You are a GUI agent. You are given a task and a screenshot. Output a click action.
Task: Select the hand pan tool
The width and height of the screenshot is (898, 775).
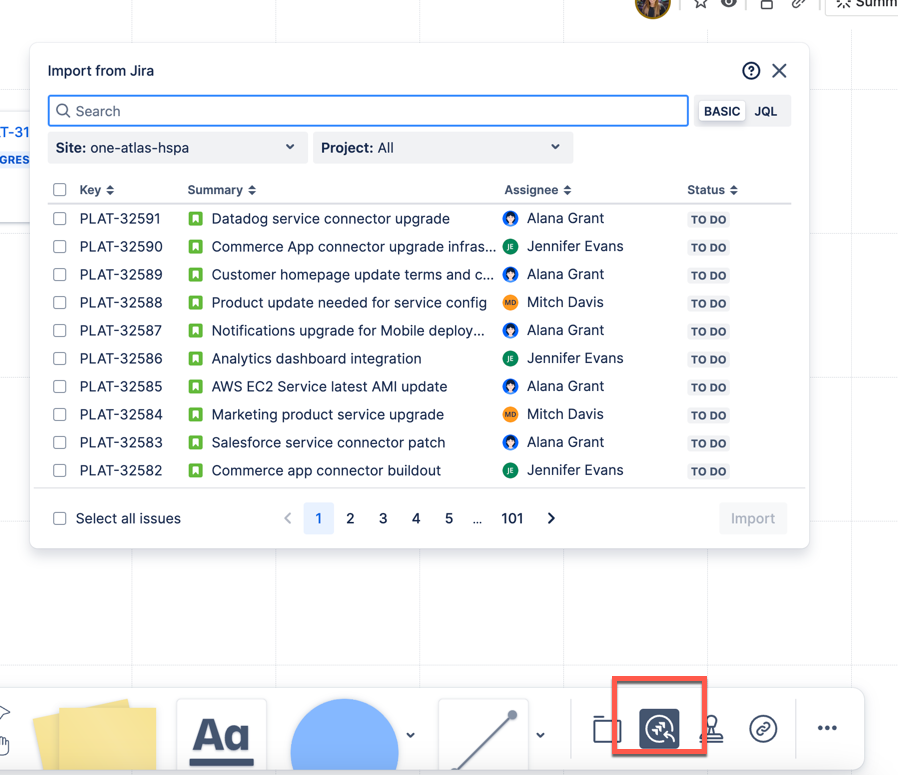4,745
